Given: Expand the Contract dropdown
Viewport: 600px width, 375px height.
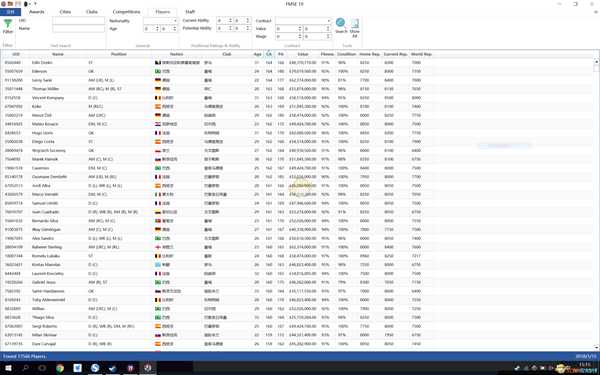Looking at the screenshot, I should pos(328,21).
